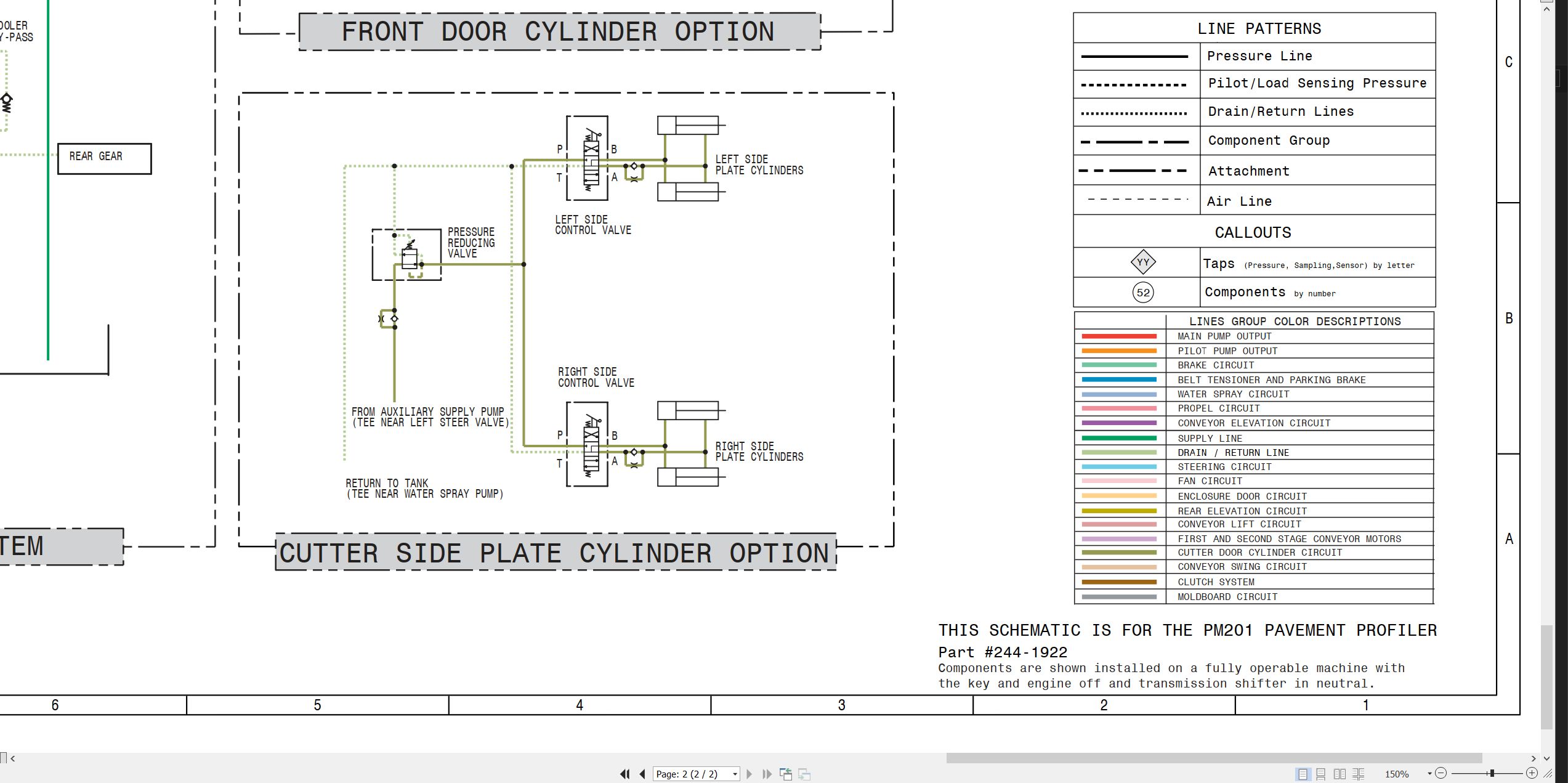
Task: Jump to the last page
Action: pos(767,774)
